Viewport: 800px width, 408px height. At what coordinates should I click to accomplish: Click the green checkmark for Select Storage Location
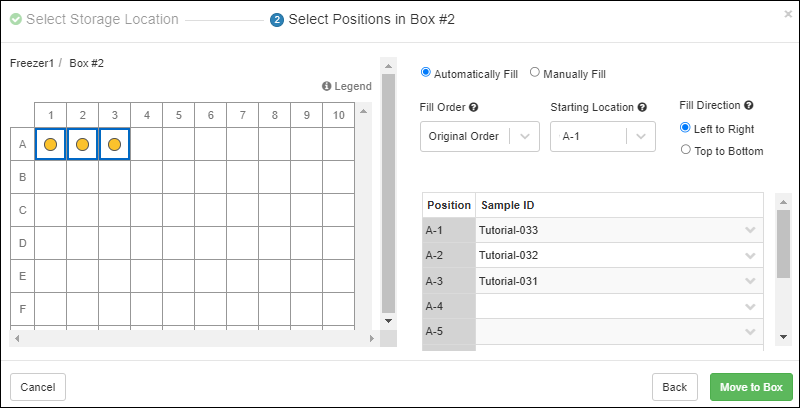coord(16,19)
